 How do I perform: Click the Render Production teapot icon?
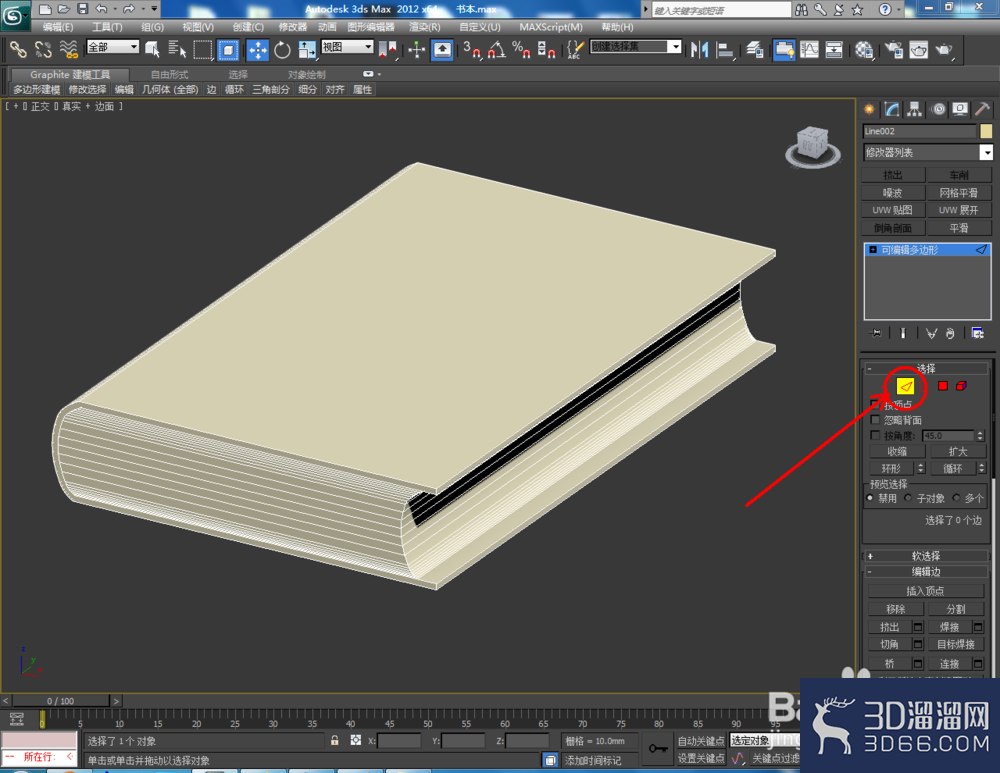coord(944,49)
